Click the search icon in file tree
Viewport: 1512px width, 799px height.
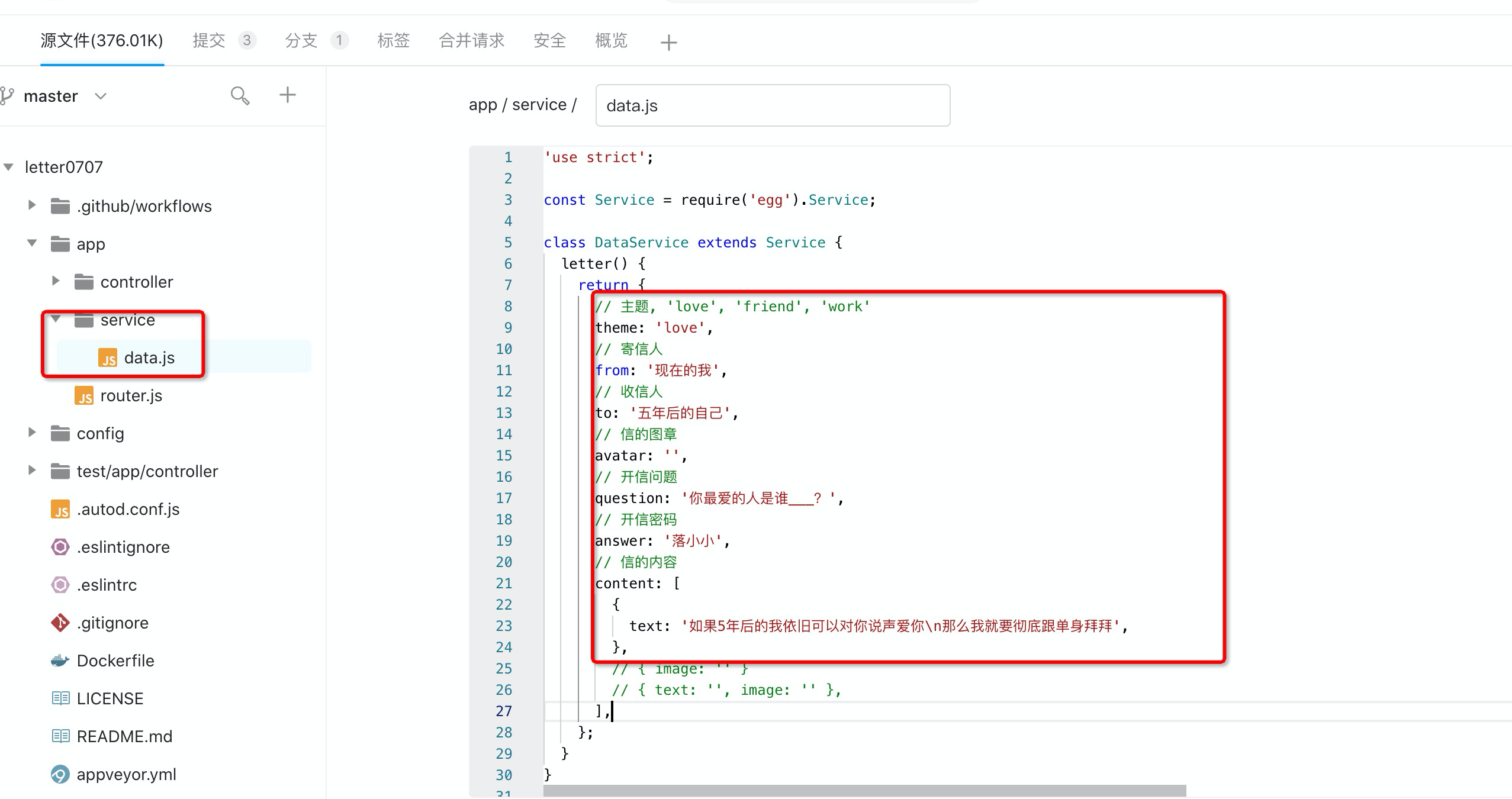click(x=240, y=95)
